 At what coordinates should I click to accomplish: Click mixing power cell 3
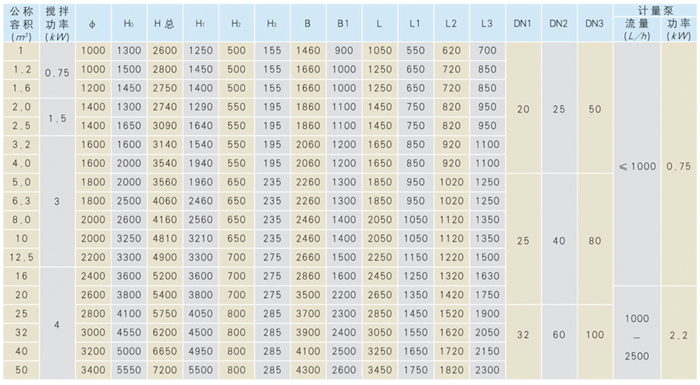[x=57, y=201]
